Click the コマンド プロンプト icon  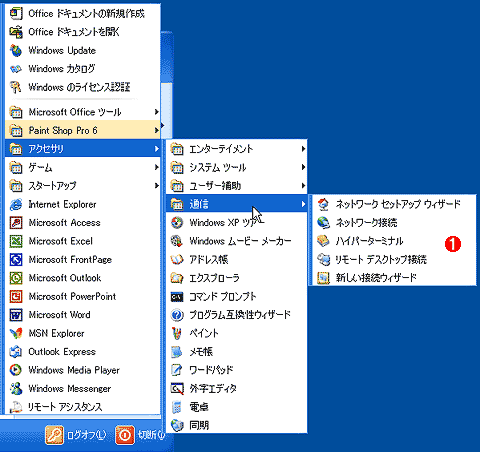point(177,296)
